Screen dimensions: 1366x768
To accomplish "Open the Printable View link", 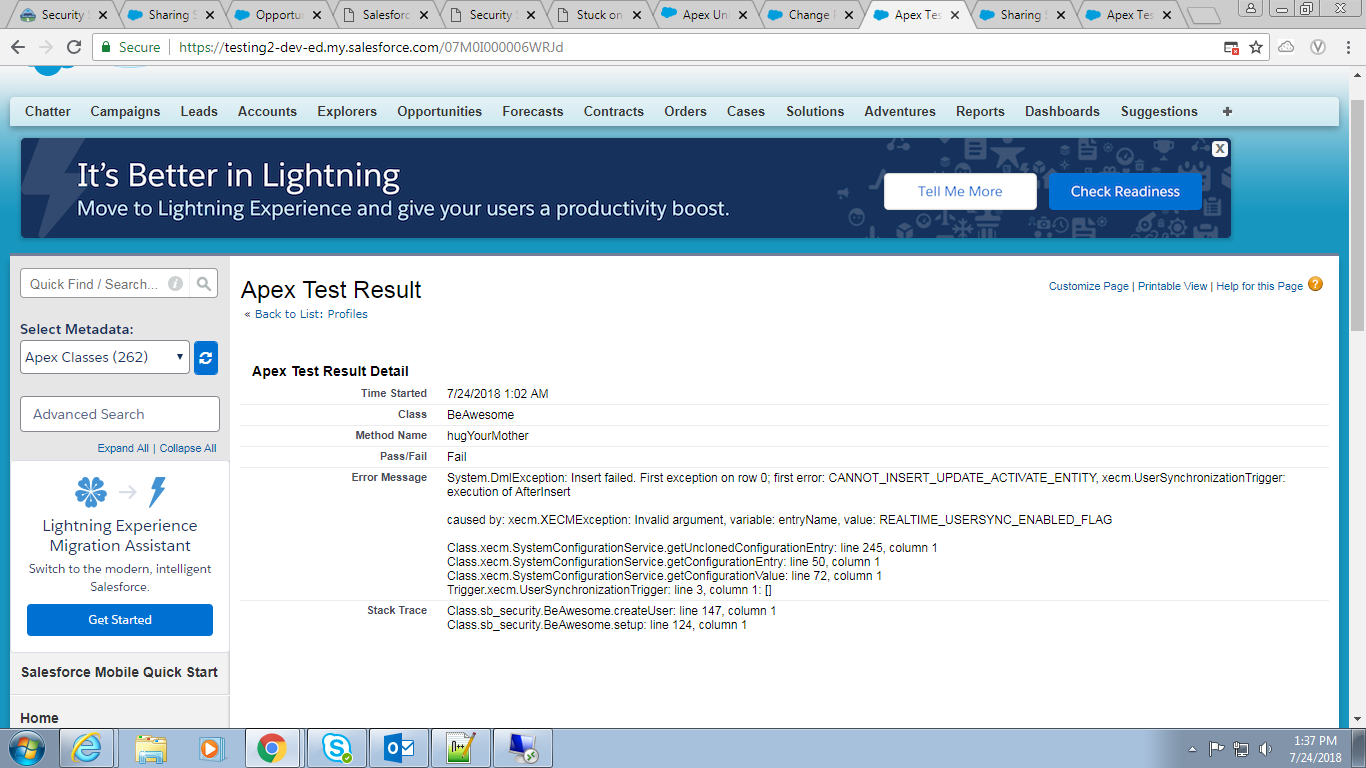I will [x=1173, y=286].
